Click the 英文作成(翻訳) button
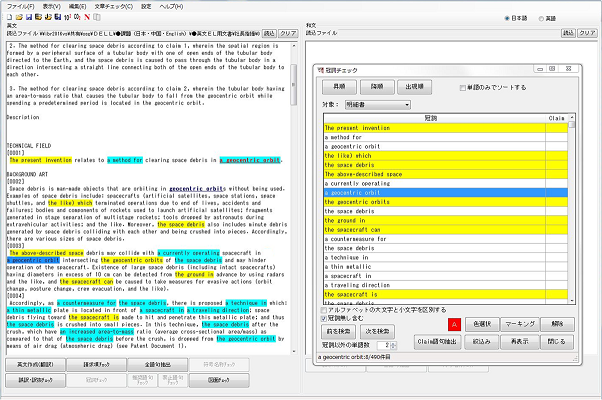This screenshot has height=400, width=602. point(35,365)
